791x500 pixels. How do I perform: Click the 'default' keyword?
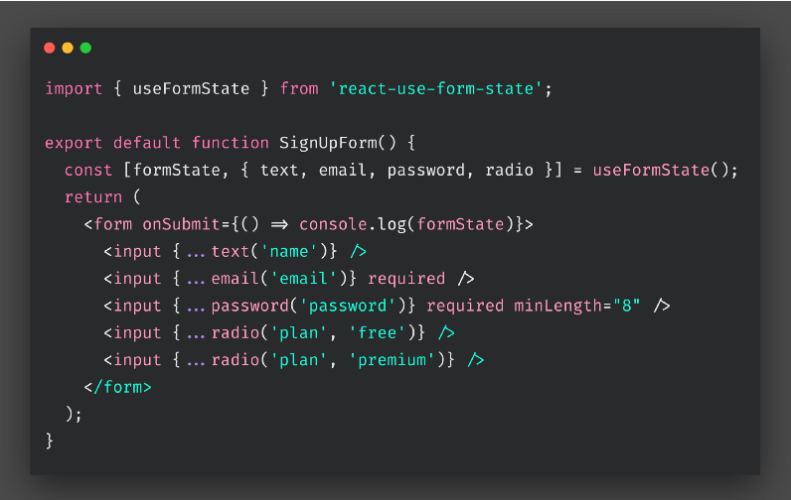click(x=147, y=143)
